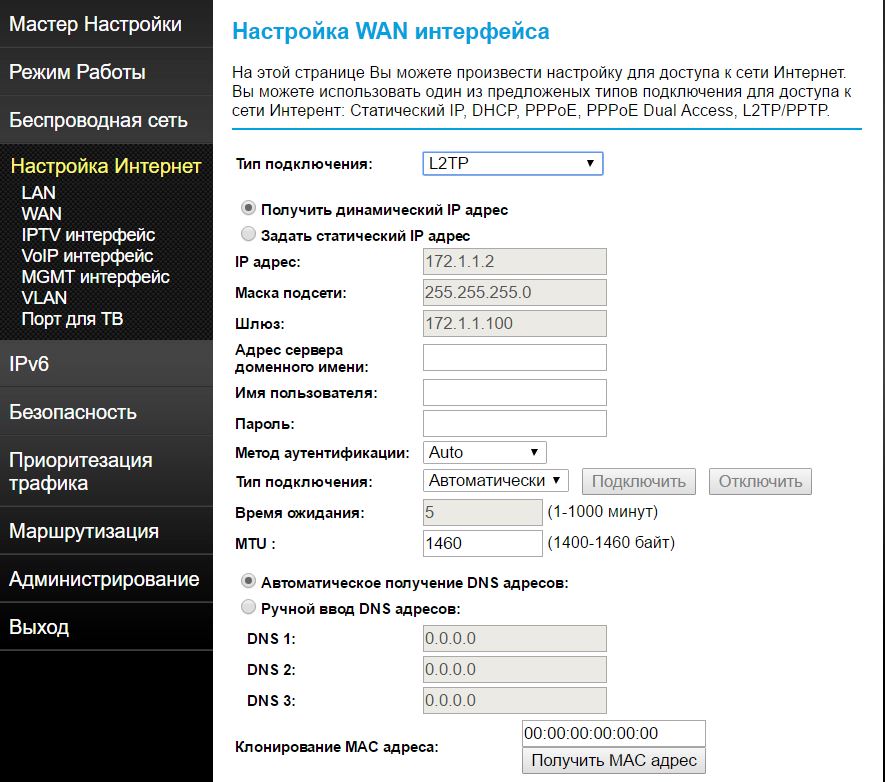Viewport: 885px width, 782px height.
Task: Open the WAN submenu item
Action: click(41, 214)
